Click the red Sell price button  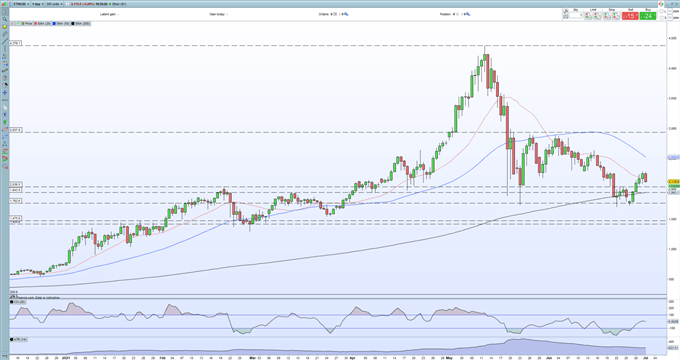630,16
